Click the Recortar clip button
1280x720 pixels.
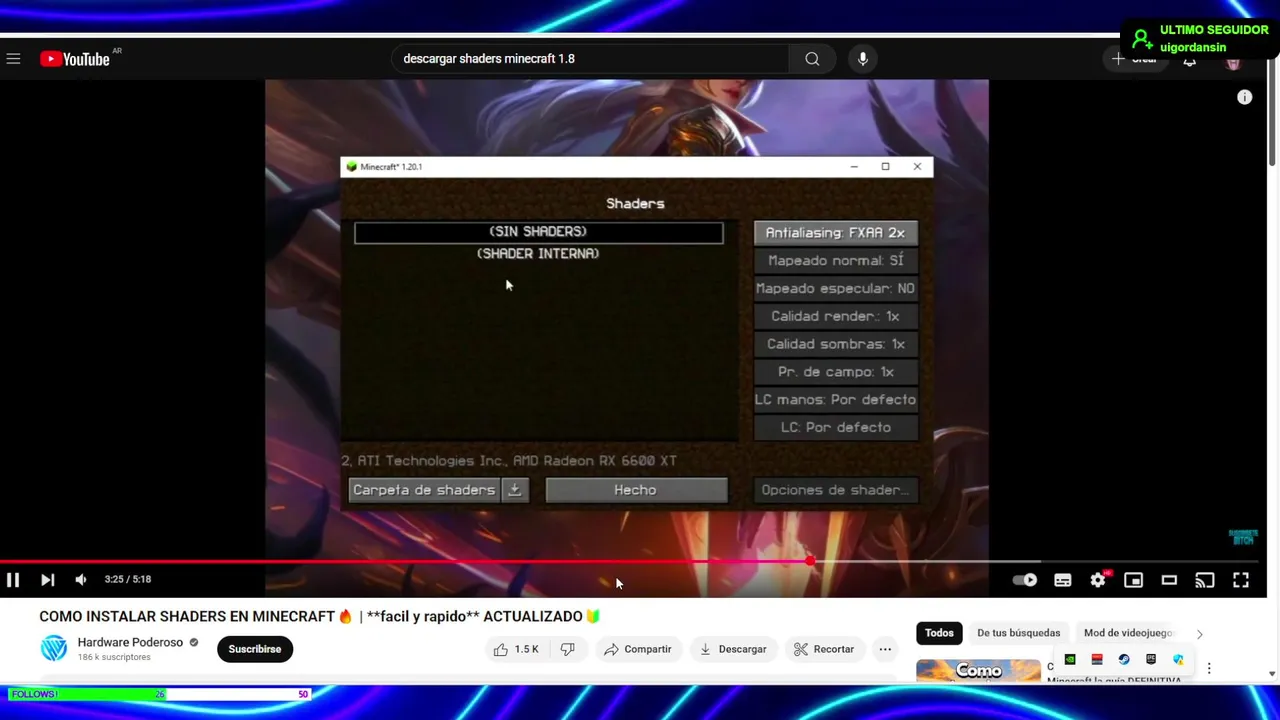tap(824, 649)
